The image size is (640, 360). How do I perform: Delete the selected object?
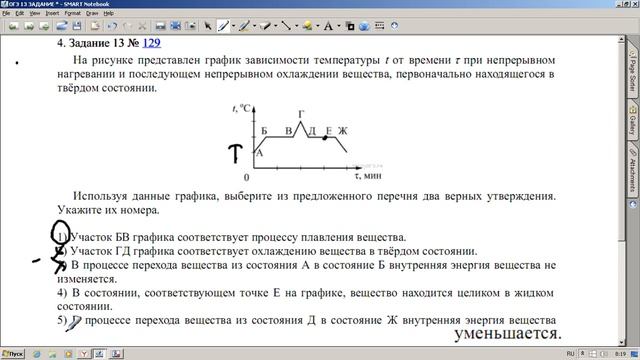(142, 26)
